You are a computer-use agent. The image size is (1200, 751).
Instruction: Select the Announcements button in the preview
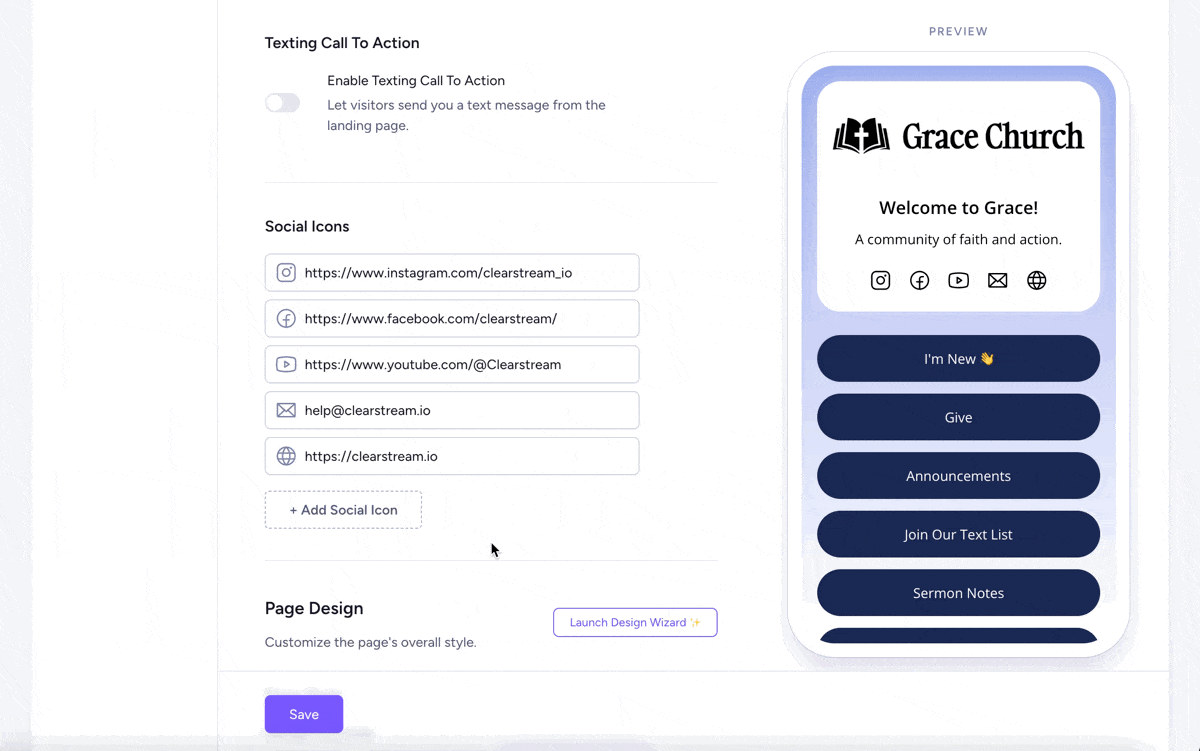click(957, 475)
